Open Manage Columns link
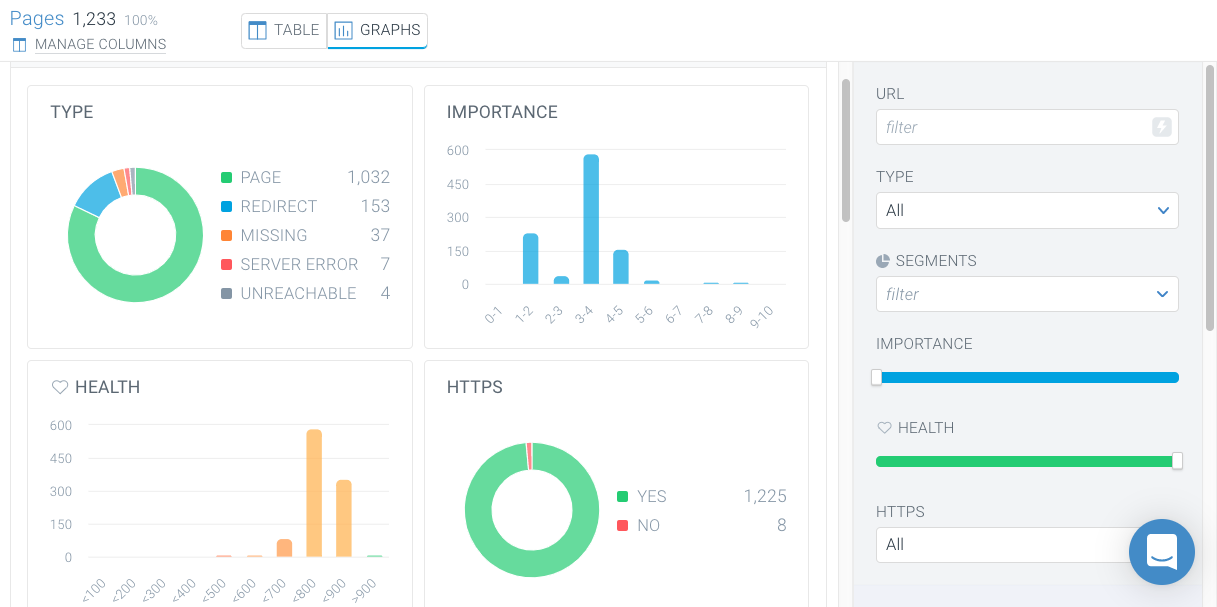1217x607 pixels. pyautogui.click(x=100, y=45)
